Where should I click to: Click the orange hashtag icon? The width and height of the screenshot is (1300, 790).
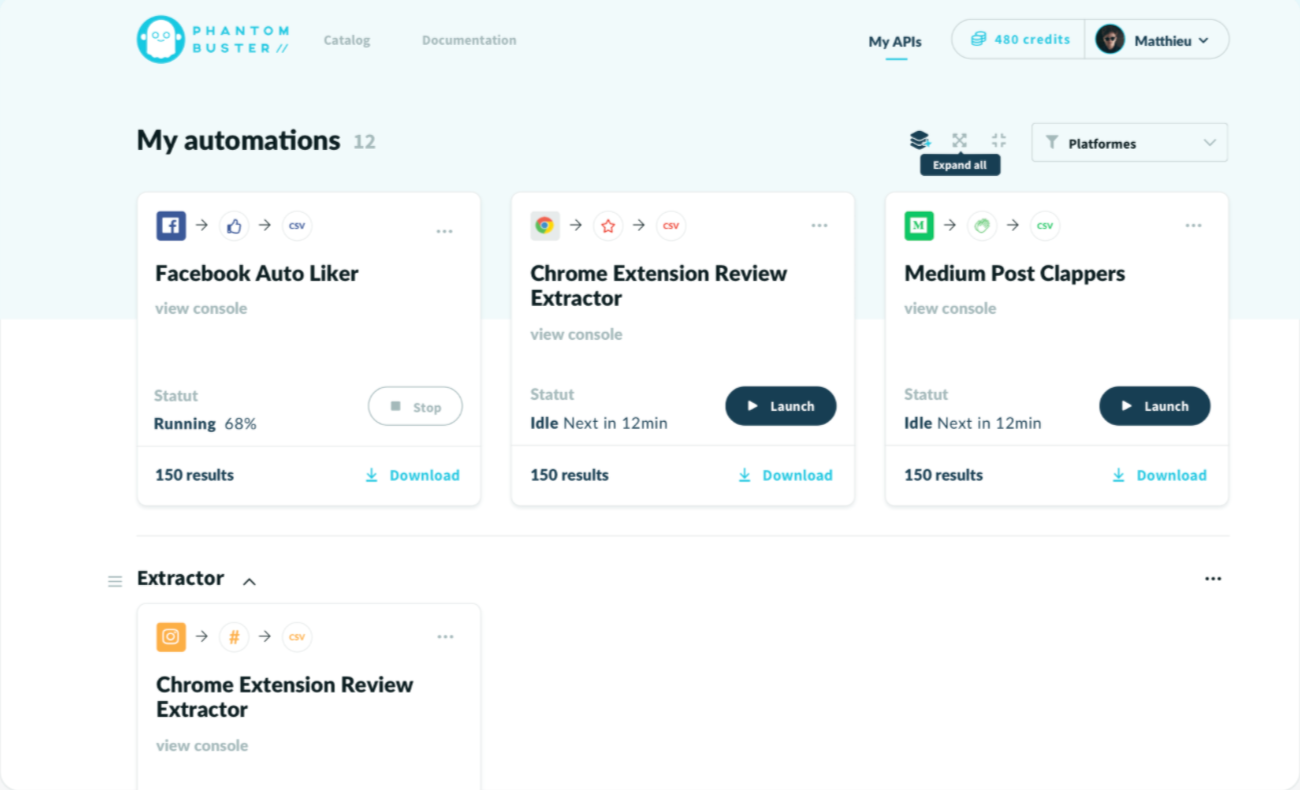[234, 637]
